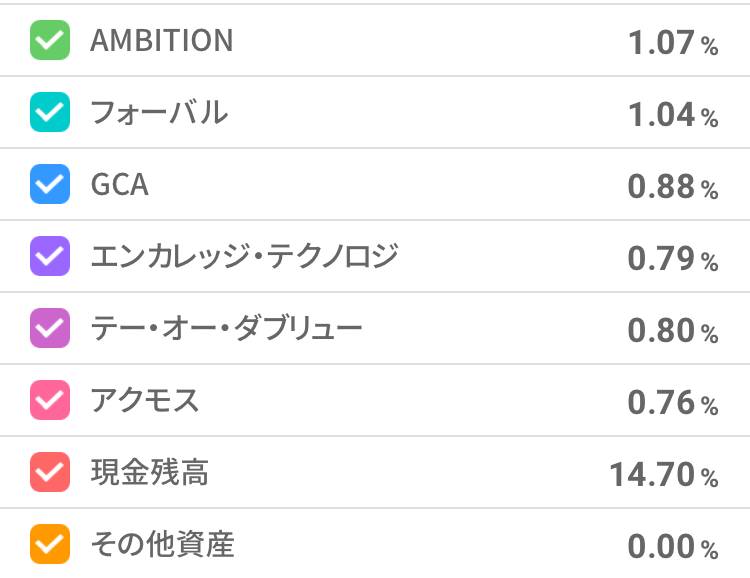Uncheck the orange その他資産 checkbox
750x578 pixels.
pyautogui.click(x=50, y=545)
